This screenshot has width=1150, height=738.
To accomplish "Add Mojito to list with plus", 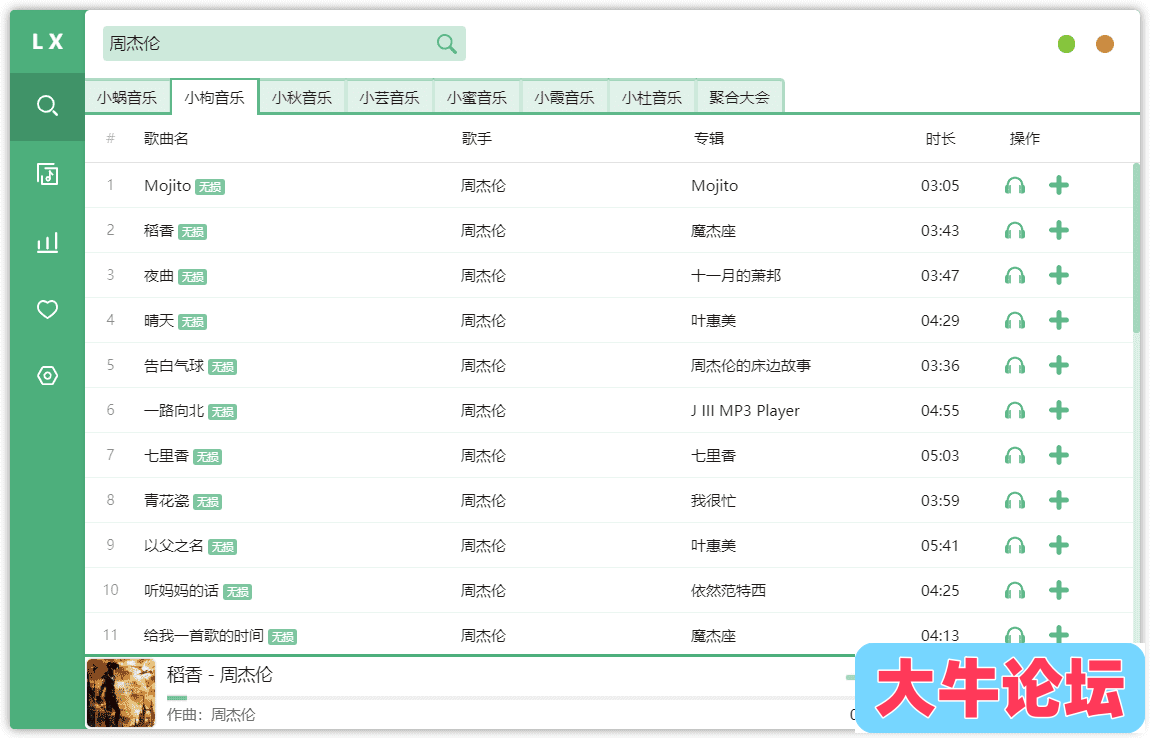I will pyautogui.click(x=1058, y=185).
